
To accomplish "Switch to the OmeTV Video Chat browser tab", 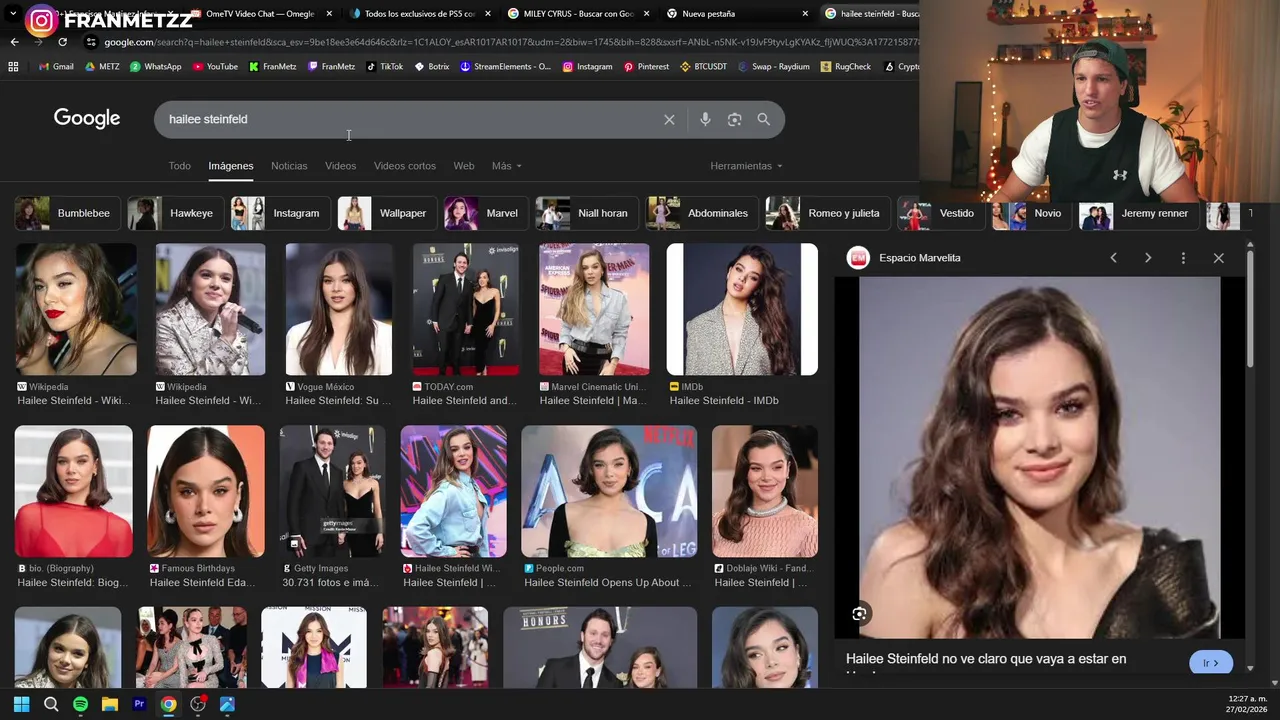I will click(x=260, y=14).
